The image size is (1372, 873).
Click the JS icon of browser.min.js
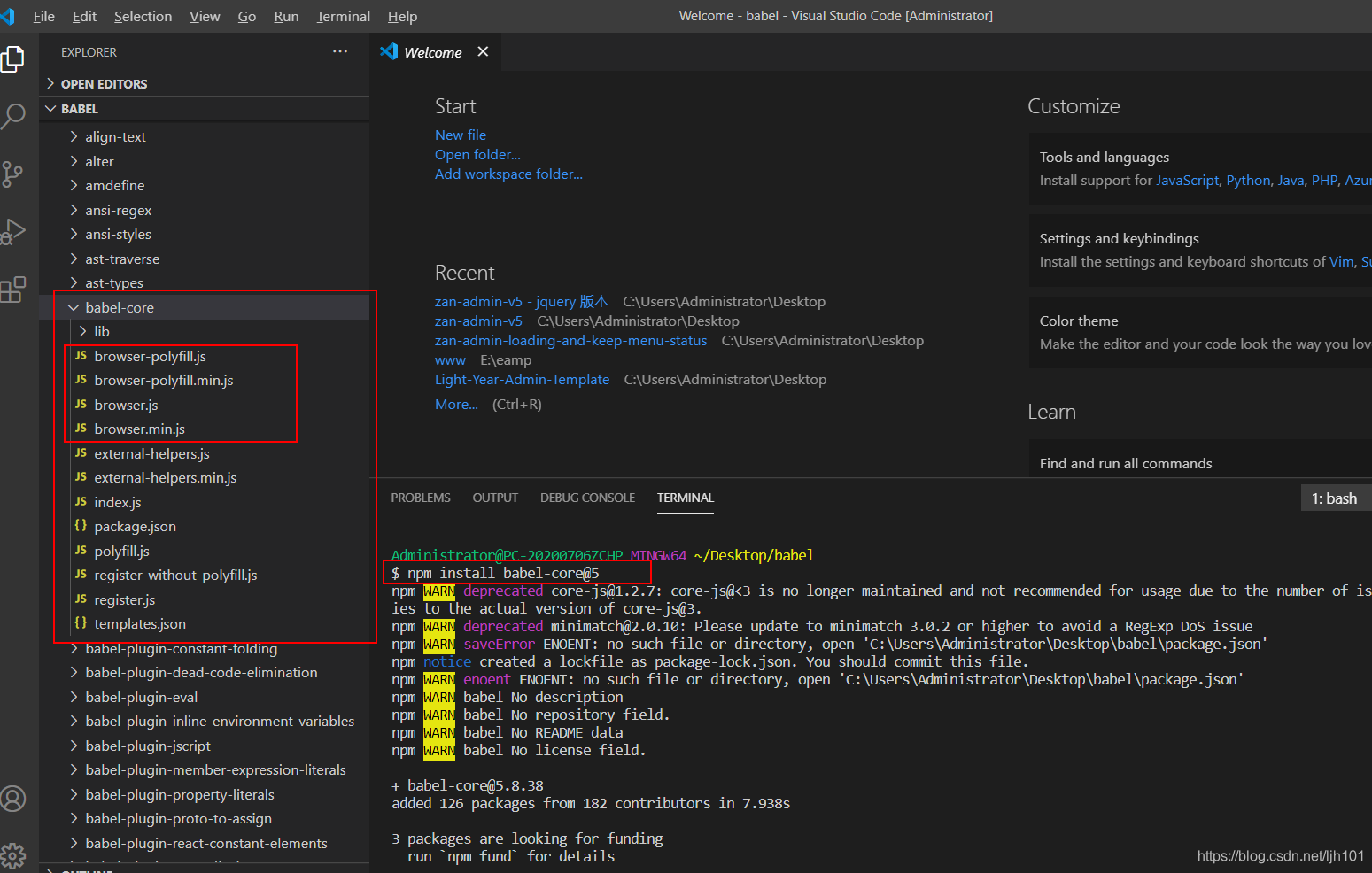click(x=81, y=429)
